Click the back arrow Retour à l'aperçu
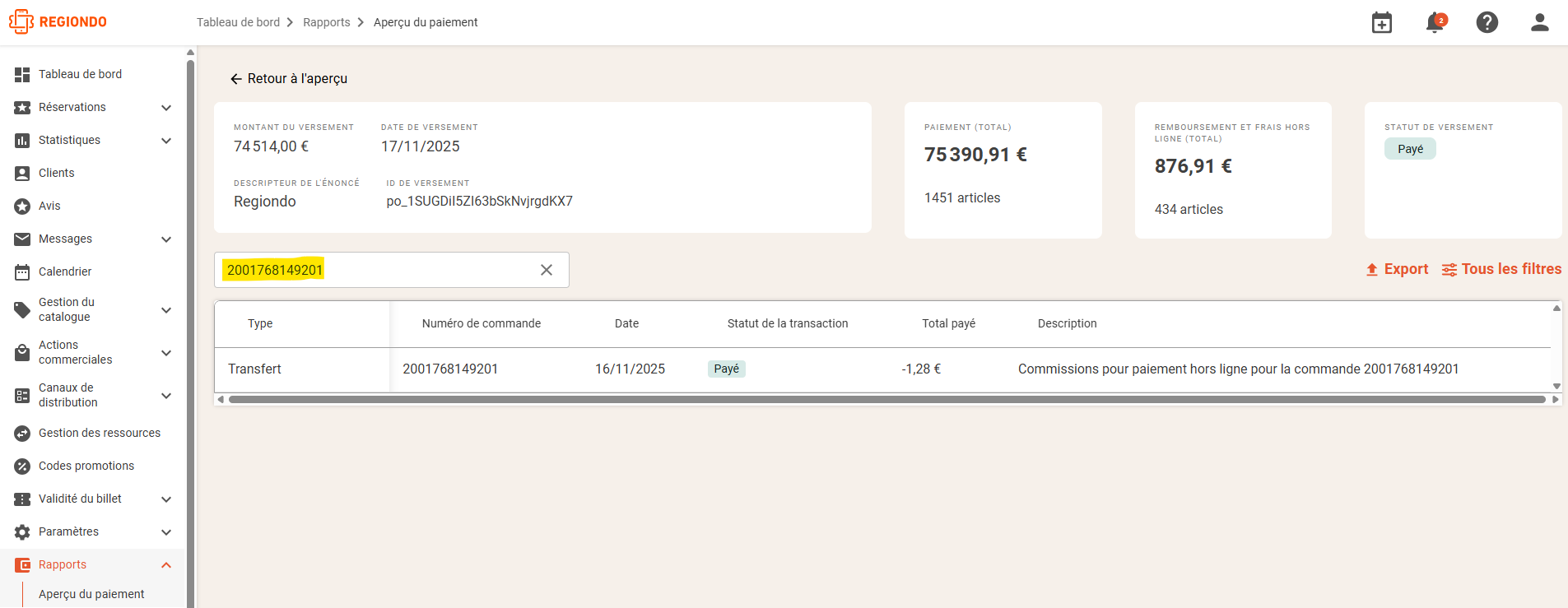1568x608 pixels. coord(288,78)
